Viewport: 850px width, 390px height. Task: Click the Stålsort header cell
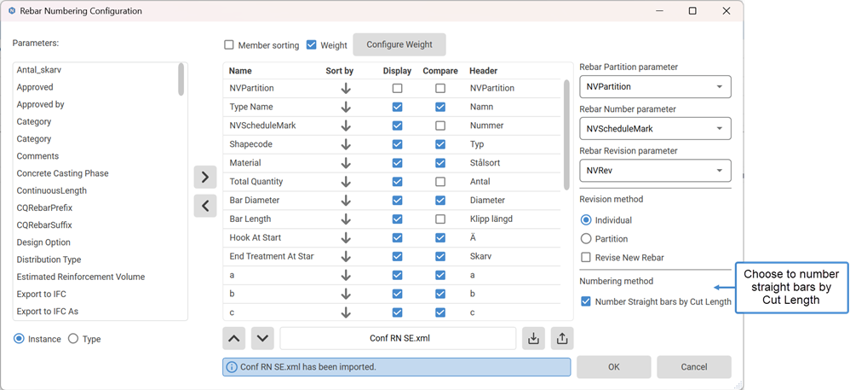click(x=485, y=163)
